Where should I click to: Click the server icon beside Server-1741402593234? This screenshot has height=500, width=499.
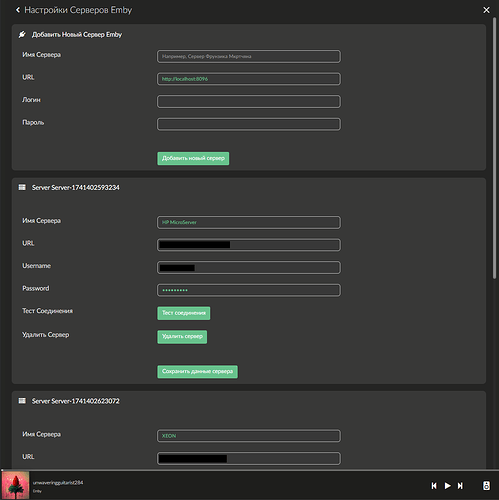[22, 187]
